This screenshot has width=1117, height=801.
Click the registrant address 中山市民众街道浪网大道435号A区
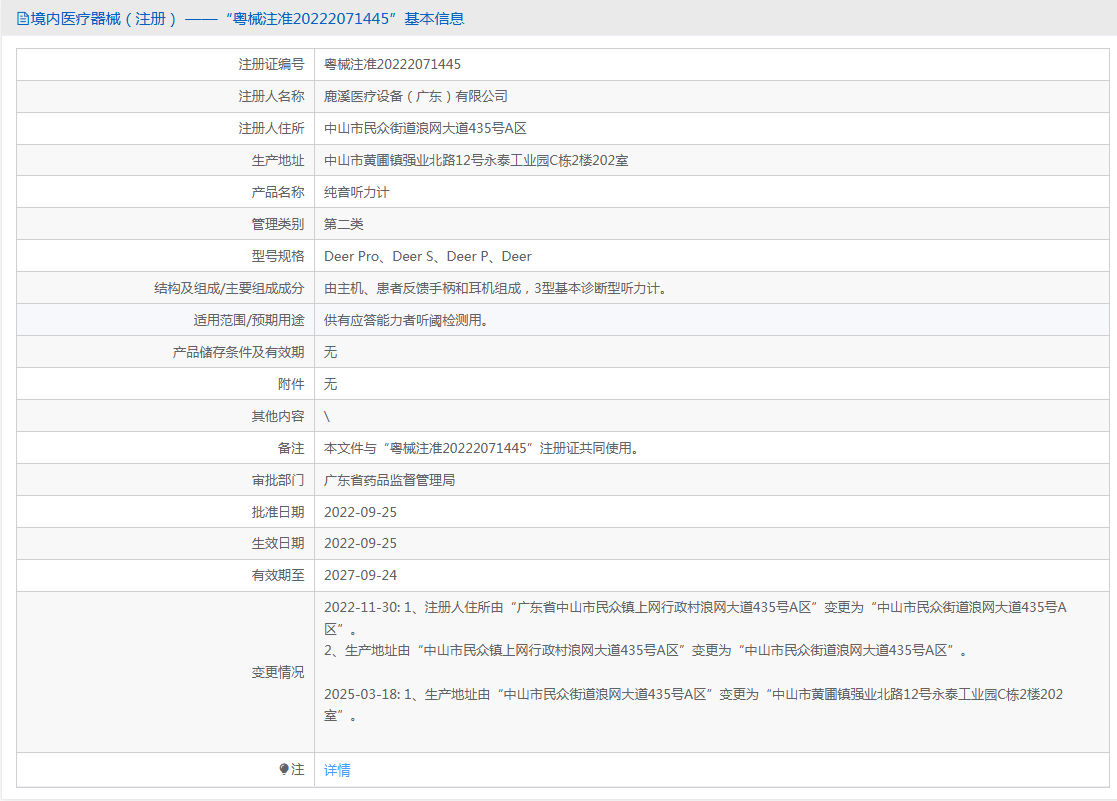point(425,128)
